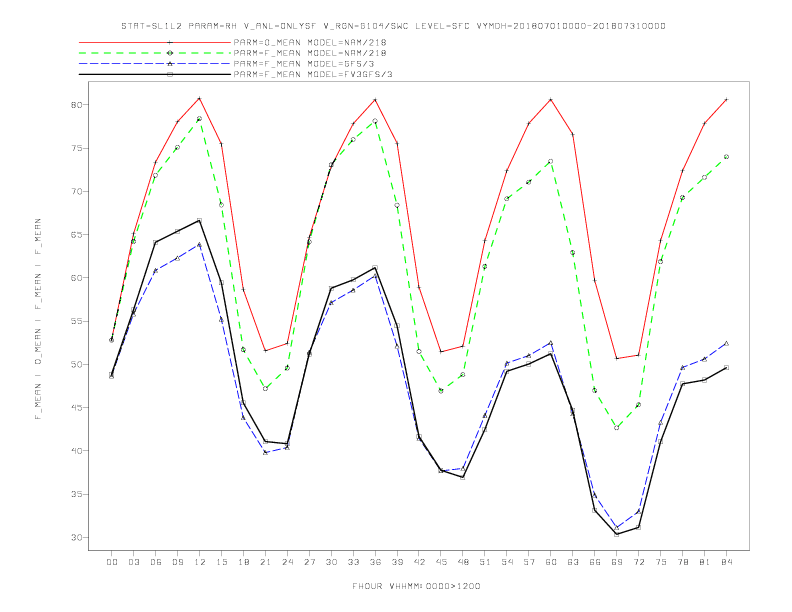Click x-axis tick label 36
Image resolution: width=792 pixels, height=612 pixels.
coord(375,562)
